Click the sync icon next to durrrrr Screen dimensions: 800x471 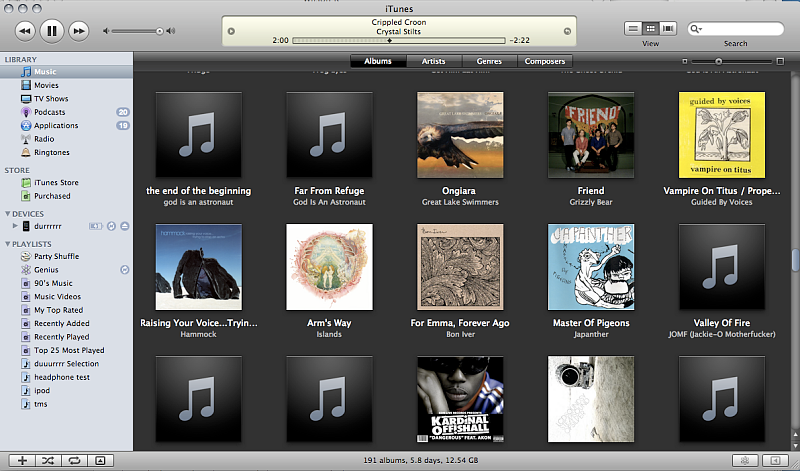pos(111,226)
